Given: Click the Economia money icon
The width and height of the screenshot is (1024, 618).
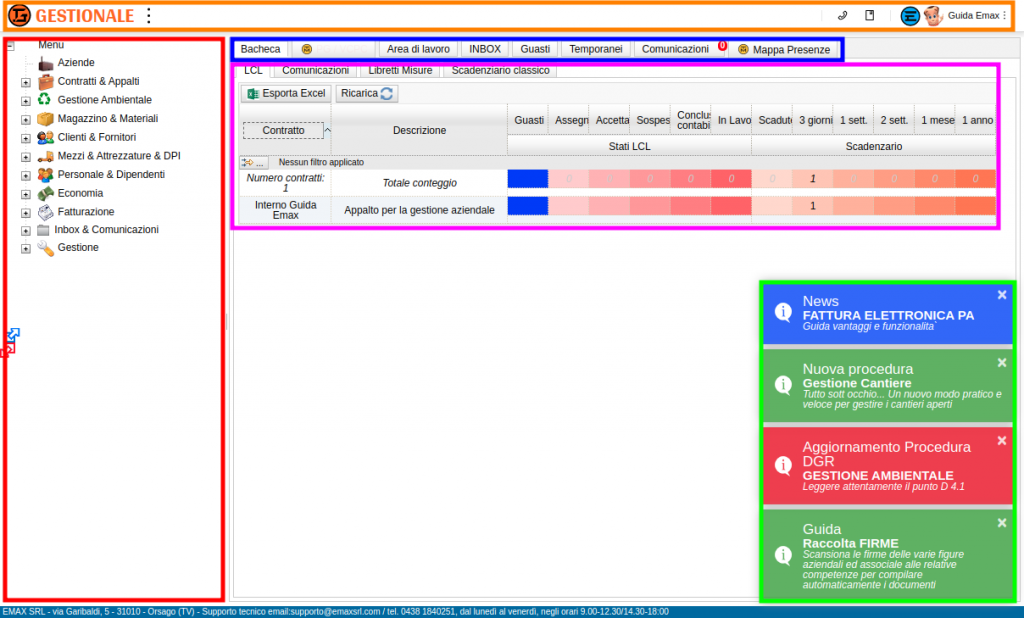Looking at the screenshot, I should [45, 193].
